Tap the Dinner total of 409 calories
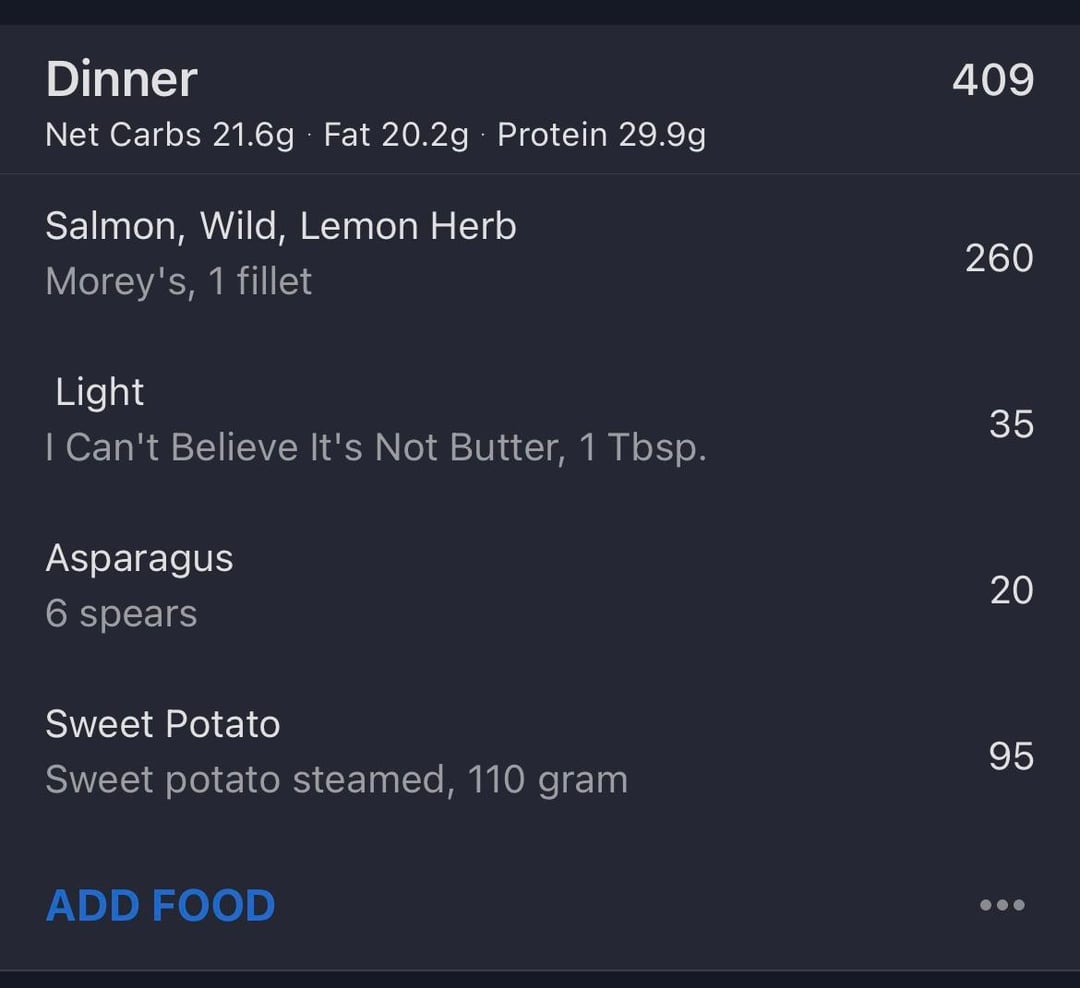Screen dimensions: 1080x988 [x=992, y=80]
